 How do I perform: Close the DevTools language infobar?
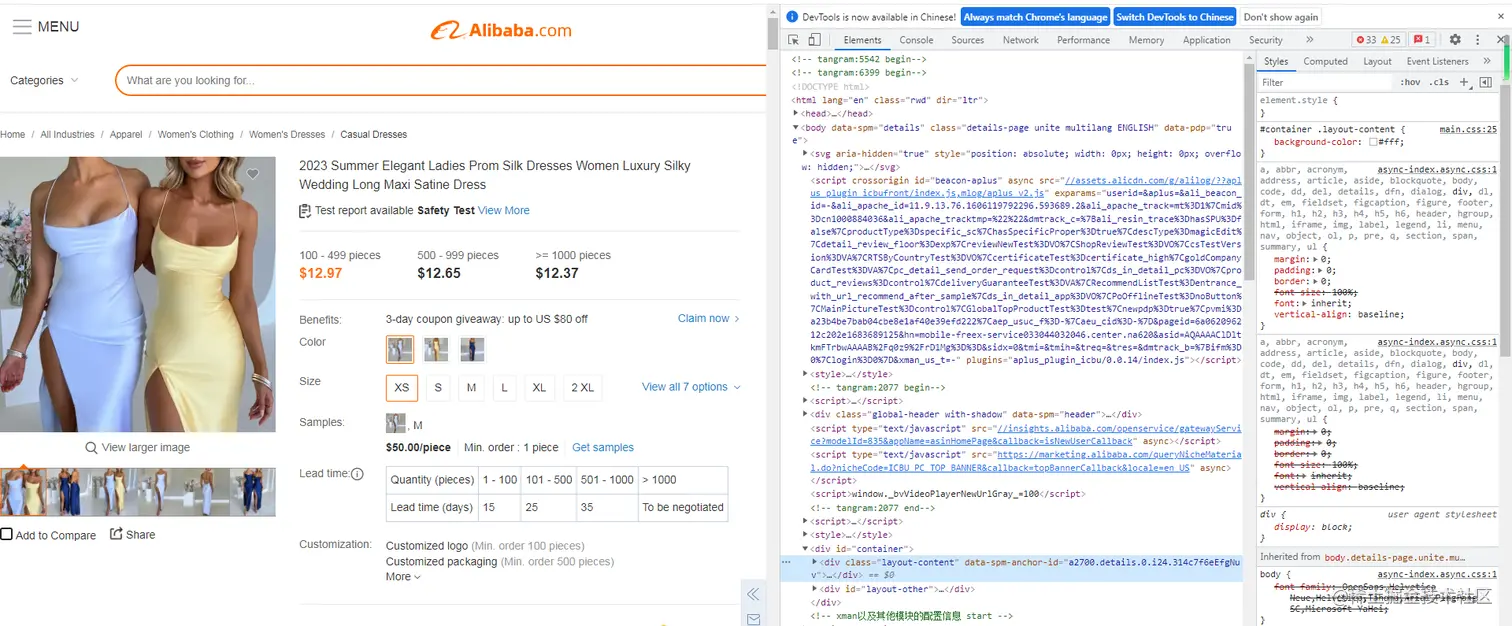point(1501,17)
